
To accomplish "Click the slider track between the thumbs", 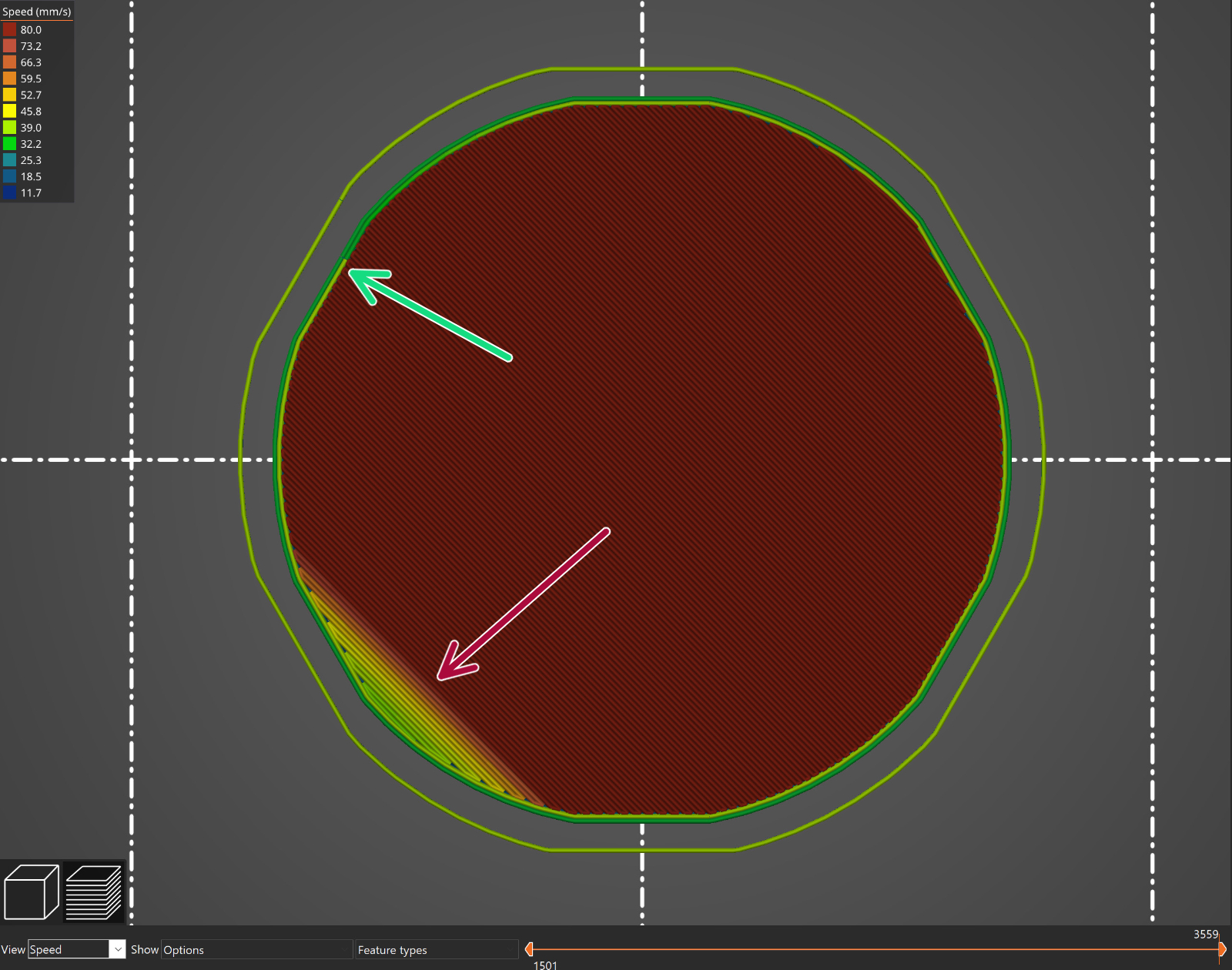I will (x=875, y=949).
